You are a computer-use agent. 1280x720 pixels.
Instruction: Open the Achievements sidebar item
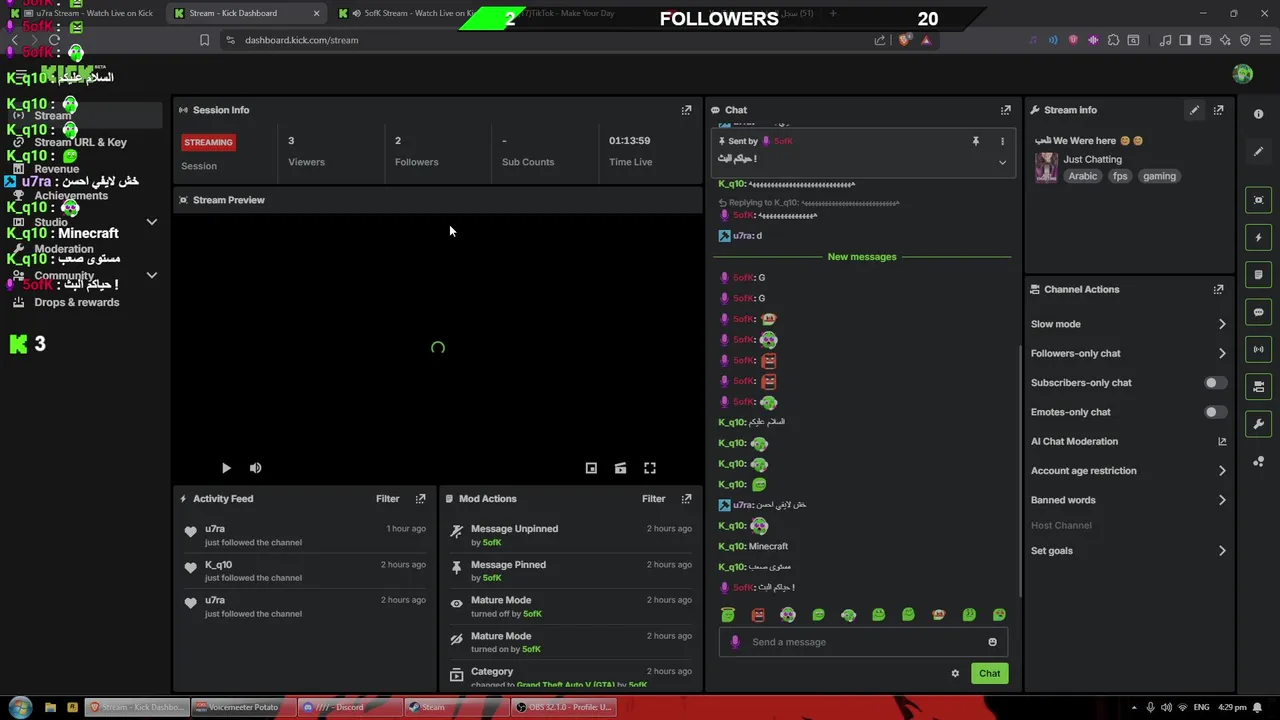point(70,195)
